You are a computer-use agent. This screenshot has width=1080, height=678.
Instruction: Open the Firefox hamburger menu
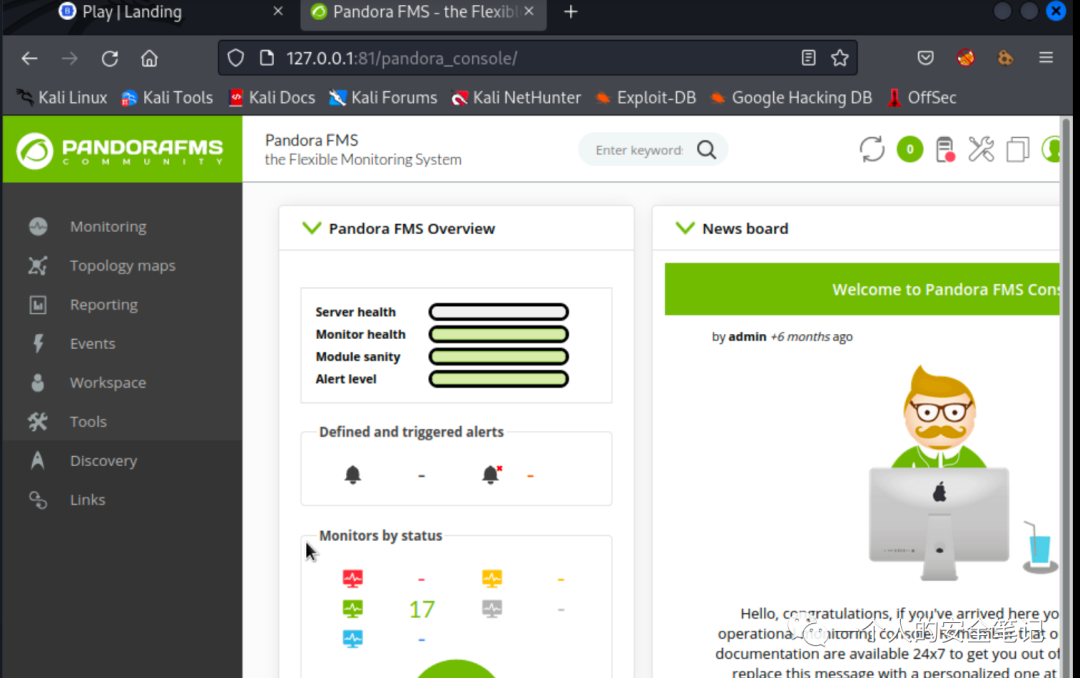click(1046, 58)
